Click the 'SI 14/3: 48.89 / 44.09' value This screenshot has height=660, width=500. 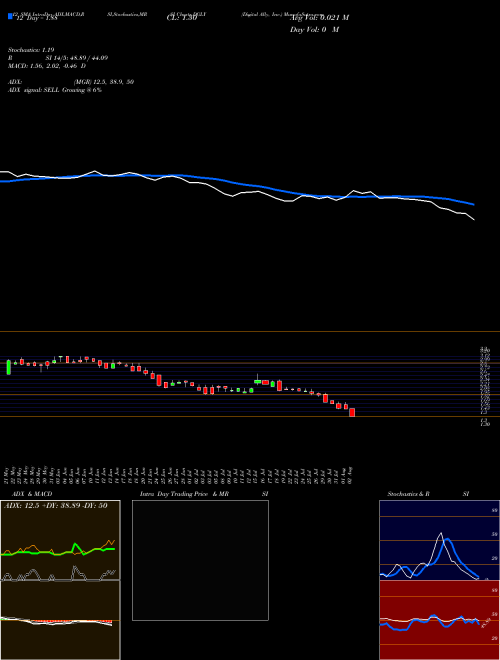pos(77,58)
